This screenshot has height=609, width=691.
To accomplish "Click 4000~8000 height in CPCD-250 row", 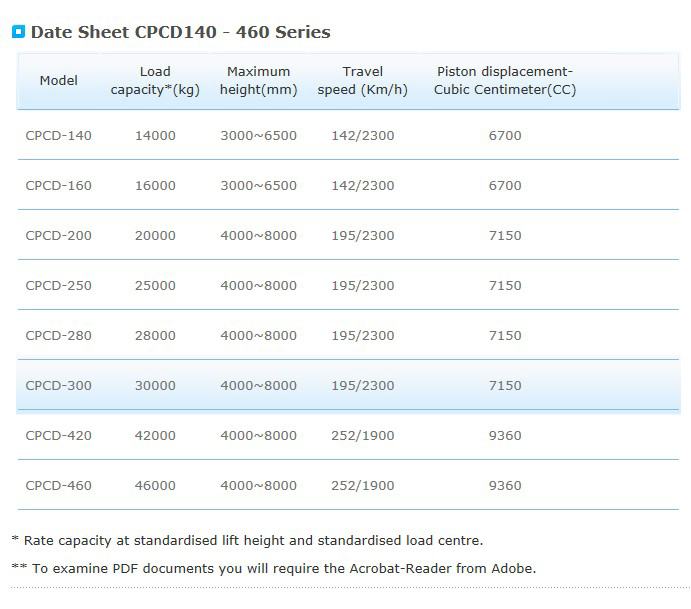I will (x=259, y=286).
